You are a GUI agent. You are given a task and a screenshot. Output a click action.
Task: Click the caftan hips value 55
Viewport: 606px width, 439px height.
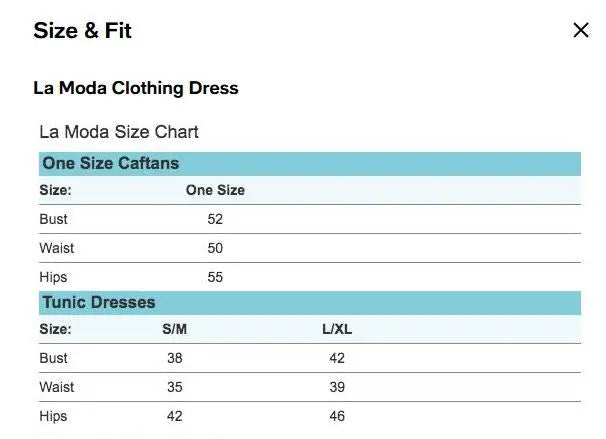click(215, 277)
